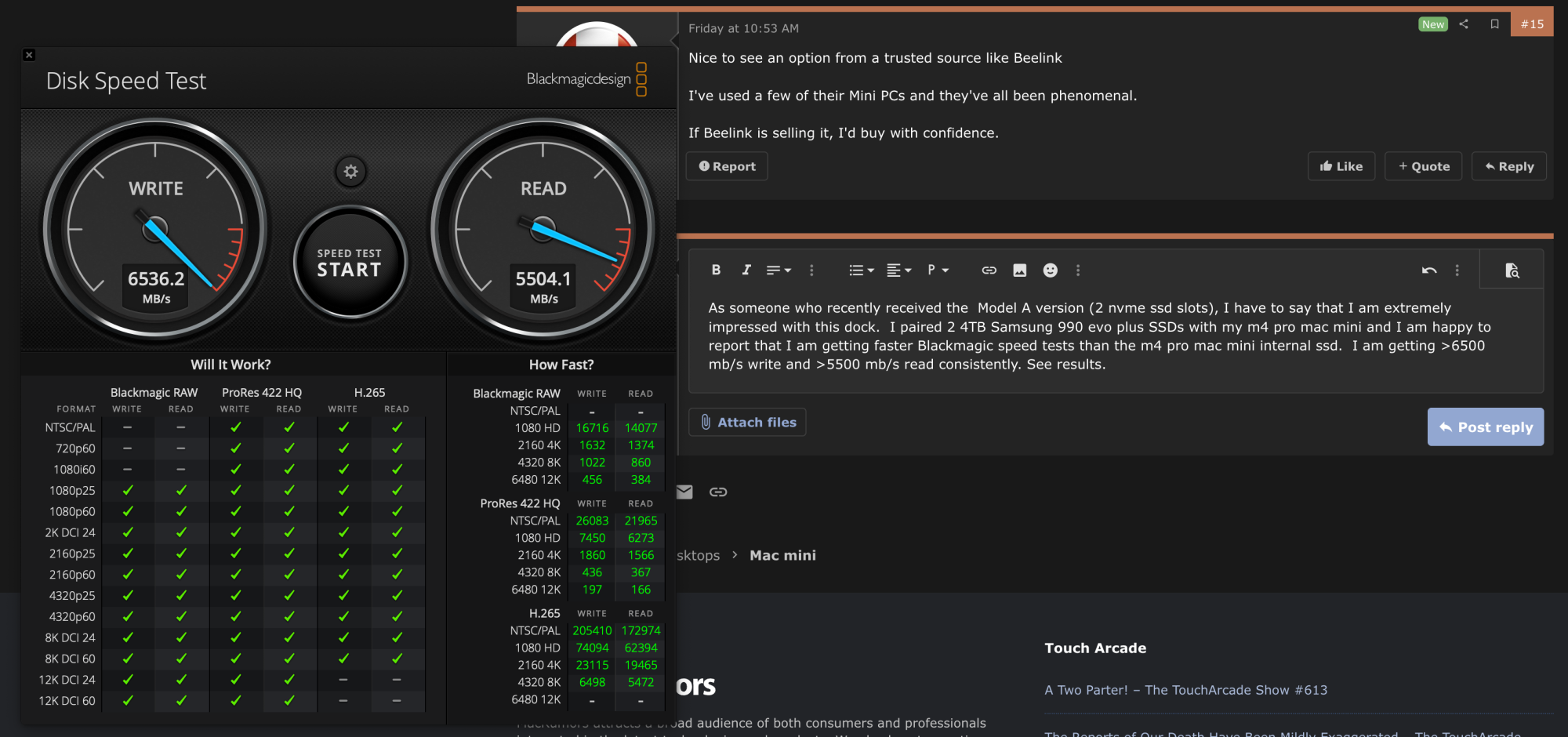Click the 4320p60 format row label
The height and width of the screenshot is (737, 1568).
coord(72,617)
